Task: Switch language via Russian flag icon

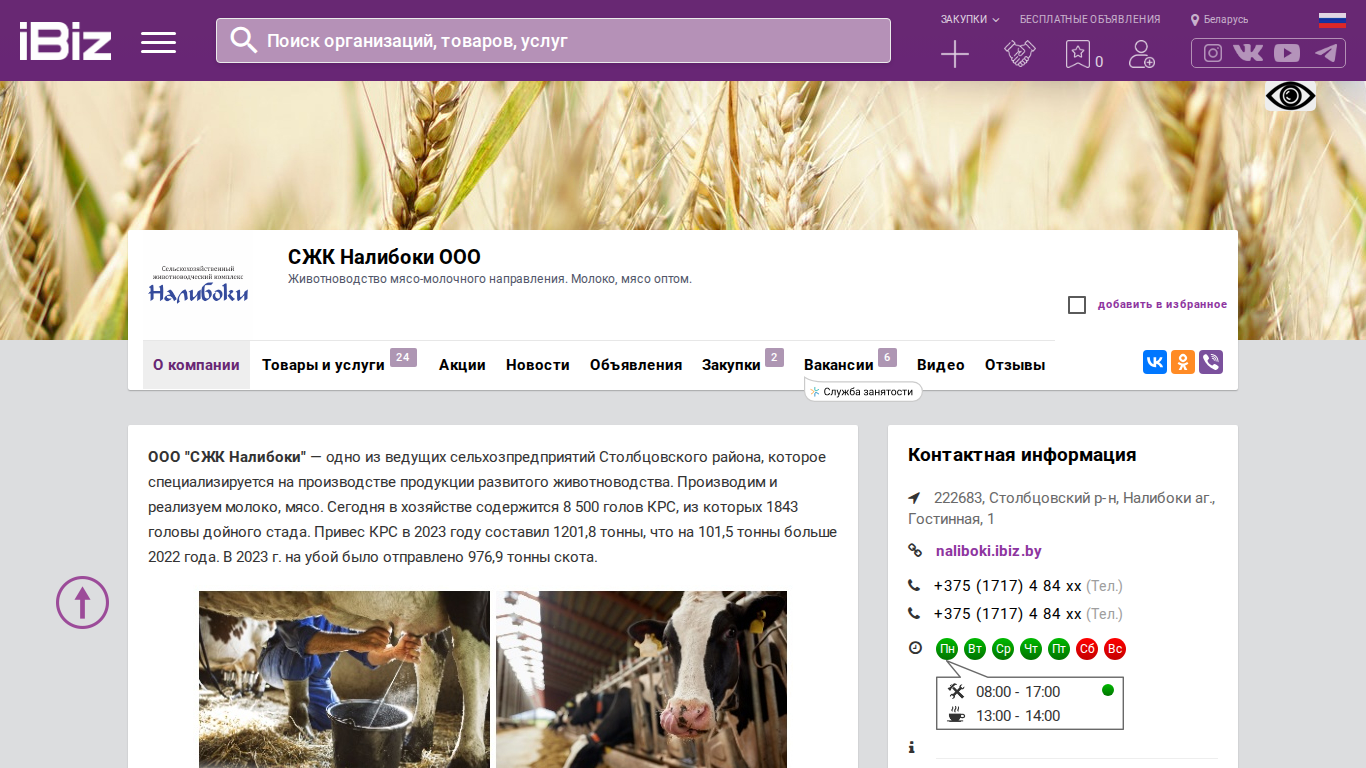Action: [x=1332, y=19]
